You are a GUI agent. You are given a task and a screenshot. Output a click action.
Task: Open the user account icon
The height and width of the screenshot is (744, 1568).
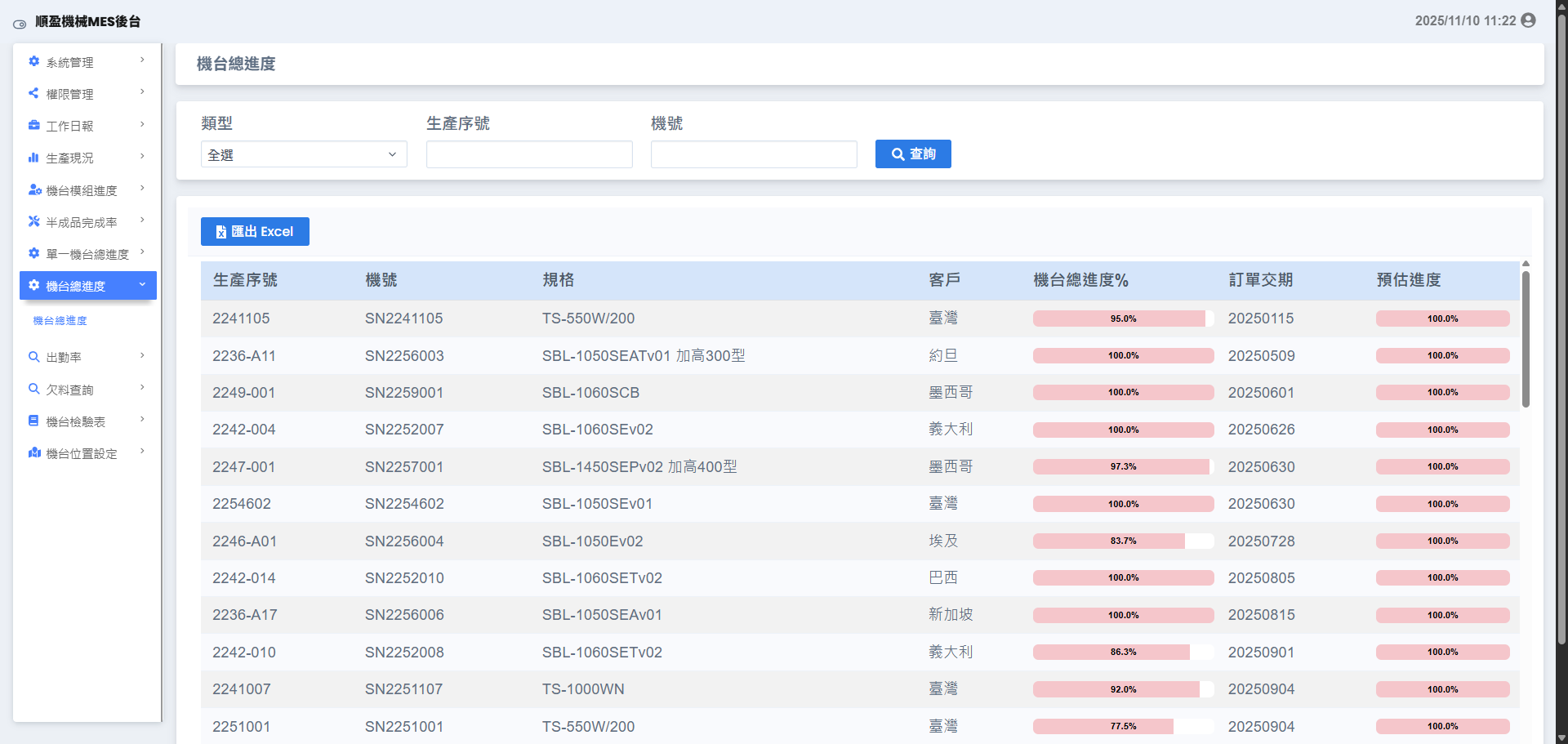pyautogui.click(x=1528, y=20)
